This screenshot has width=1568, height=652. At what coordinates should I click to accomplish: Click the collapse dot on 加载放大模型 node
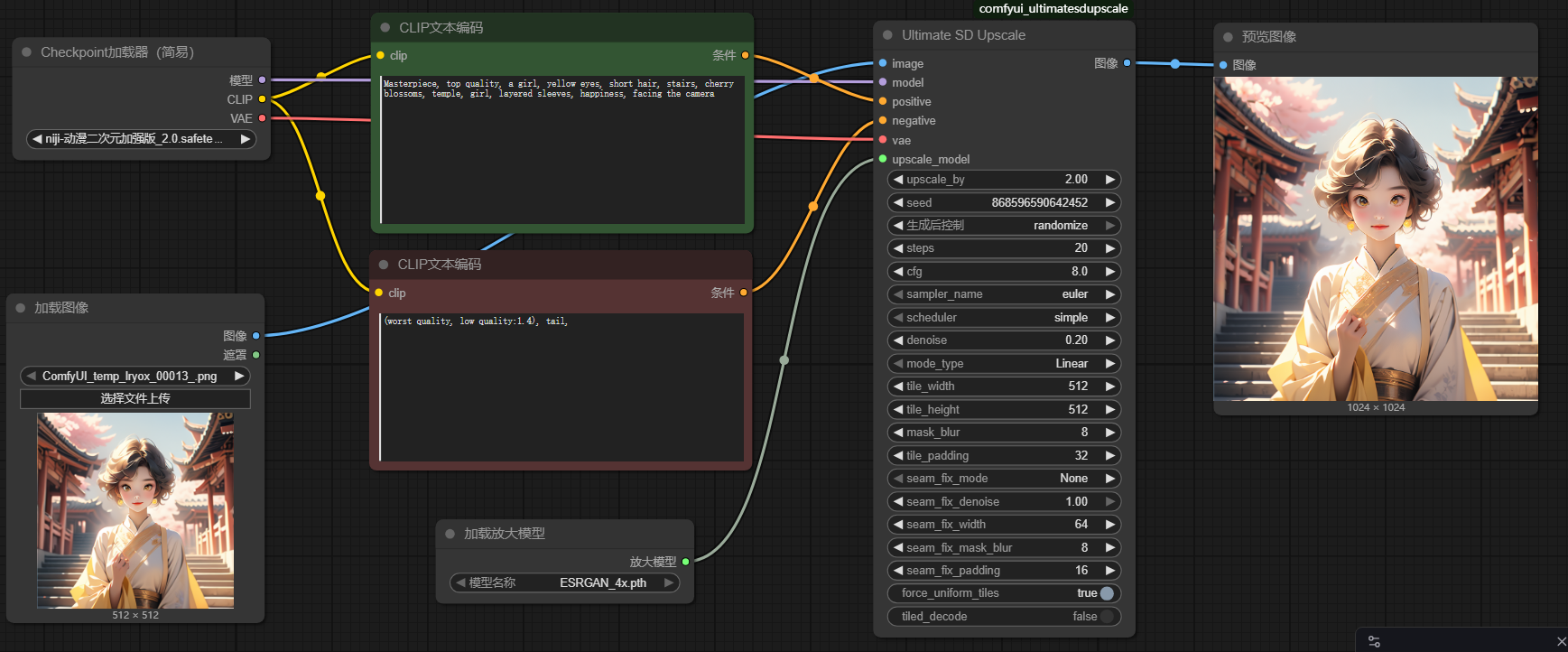pos(450,534)
